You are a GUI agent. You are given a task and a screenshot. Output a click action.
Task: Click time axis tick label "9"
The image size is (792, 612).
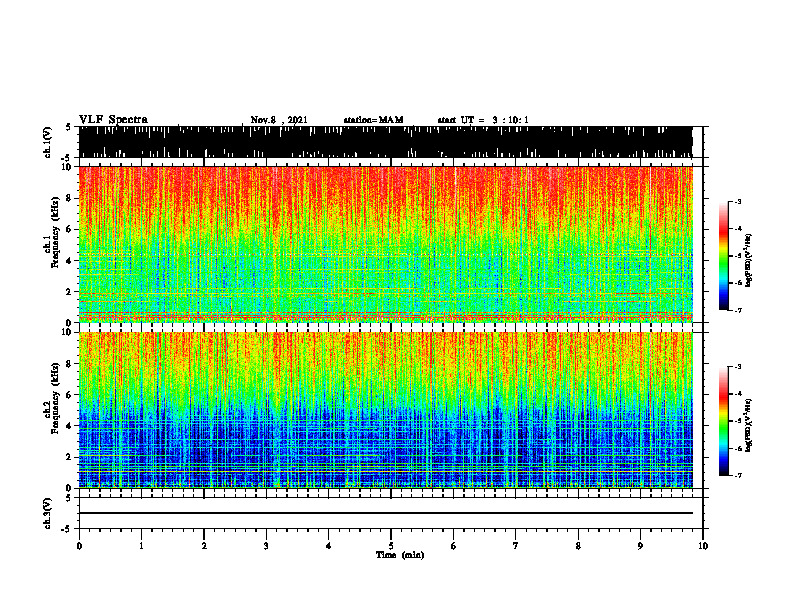point(640,546)
